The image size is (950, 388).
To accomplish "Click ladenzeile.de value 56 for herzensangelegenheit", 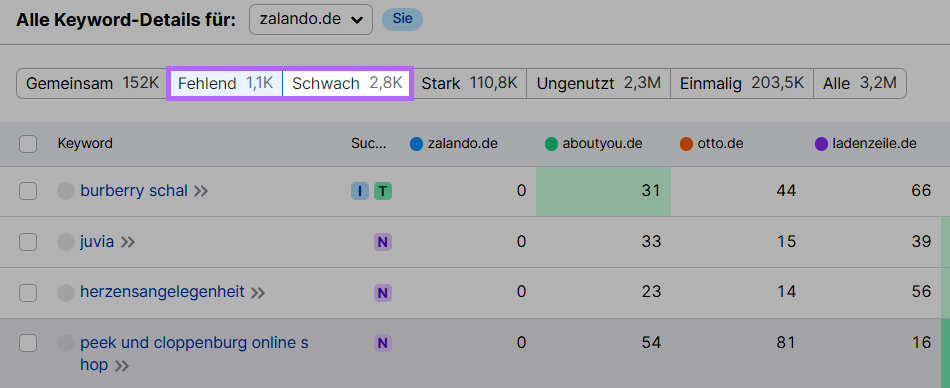I will point(921,292).
